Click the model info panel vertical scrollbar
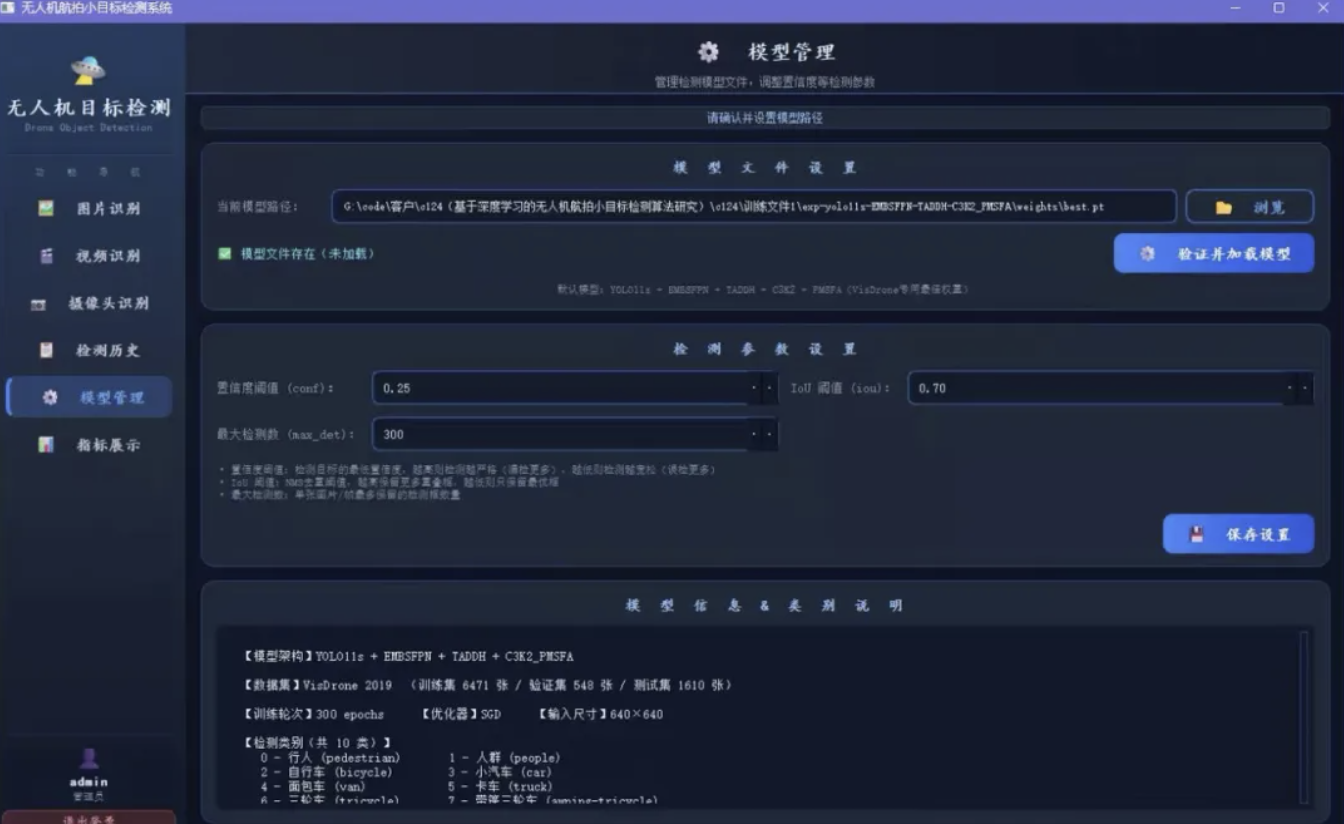The image size is (1344, 824). 1302,716
